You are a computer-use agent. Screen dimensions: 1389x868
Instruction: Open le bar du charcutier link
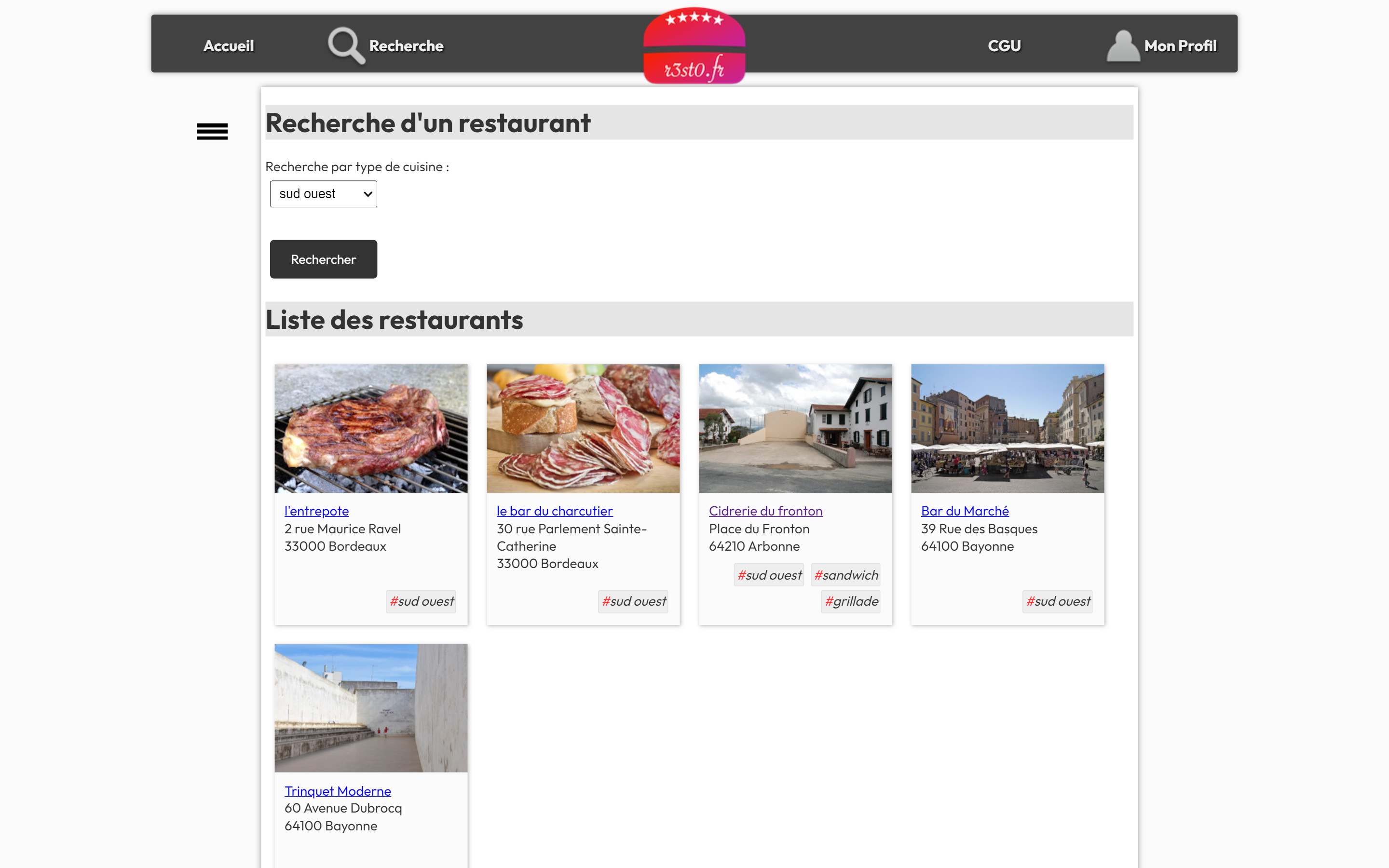coord(554,510)
